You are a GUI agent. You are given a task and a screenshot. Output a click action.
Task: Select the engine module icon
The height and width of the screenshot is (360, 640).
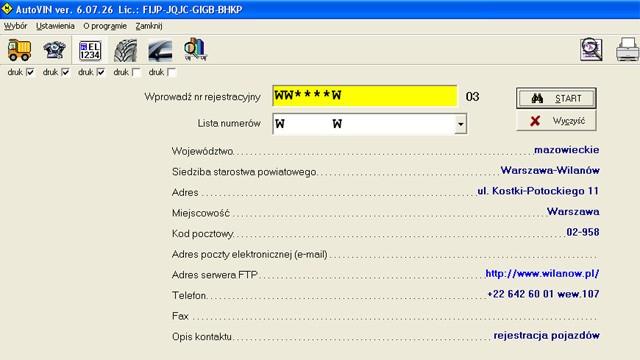54,50
